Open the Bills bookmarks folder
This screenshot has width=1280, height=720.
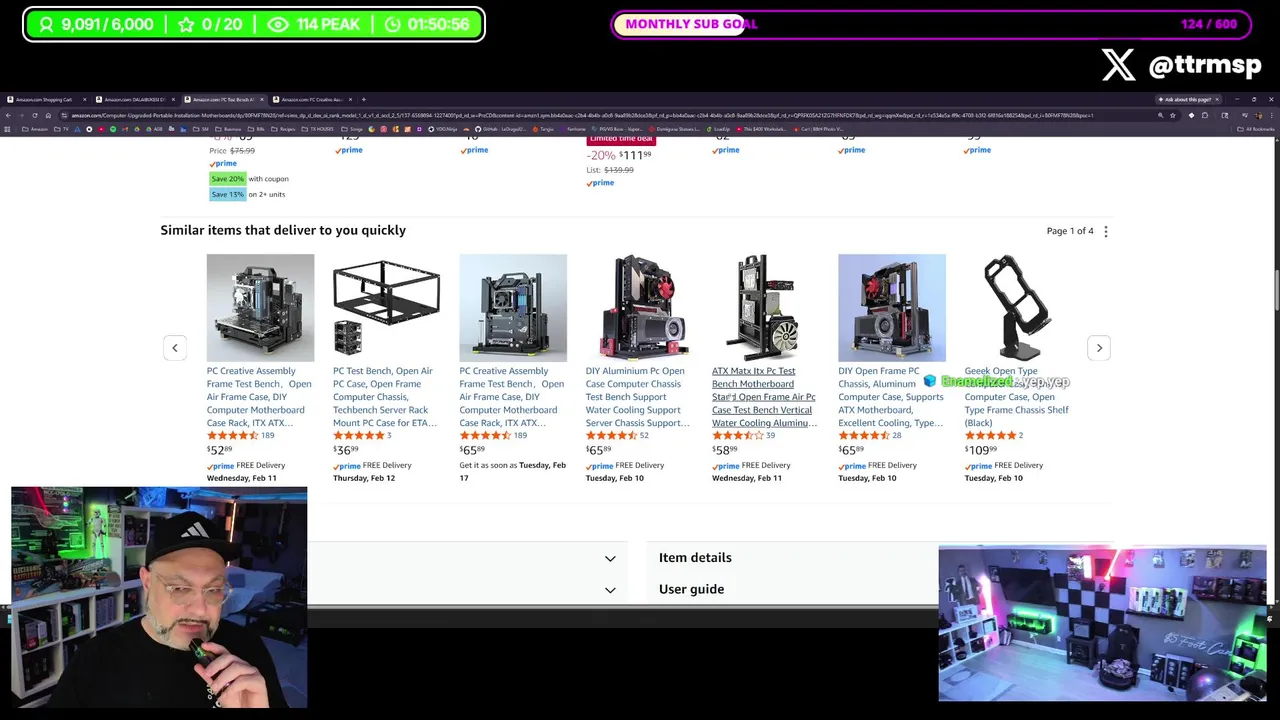(257, 129)
